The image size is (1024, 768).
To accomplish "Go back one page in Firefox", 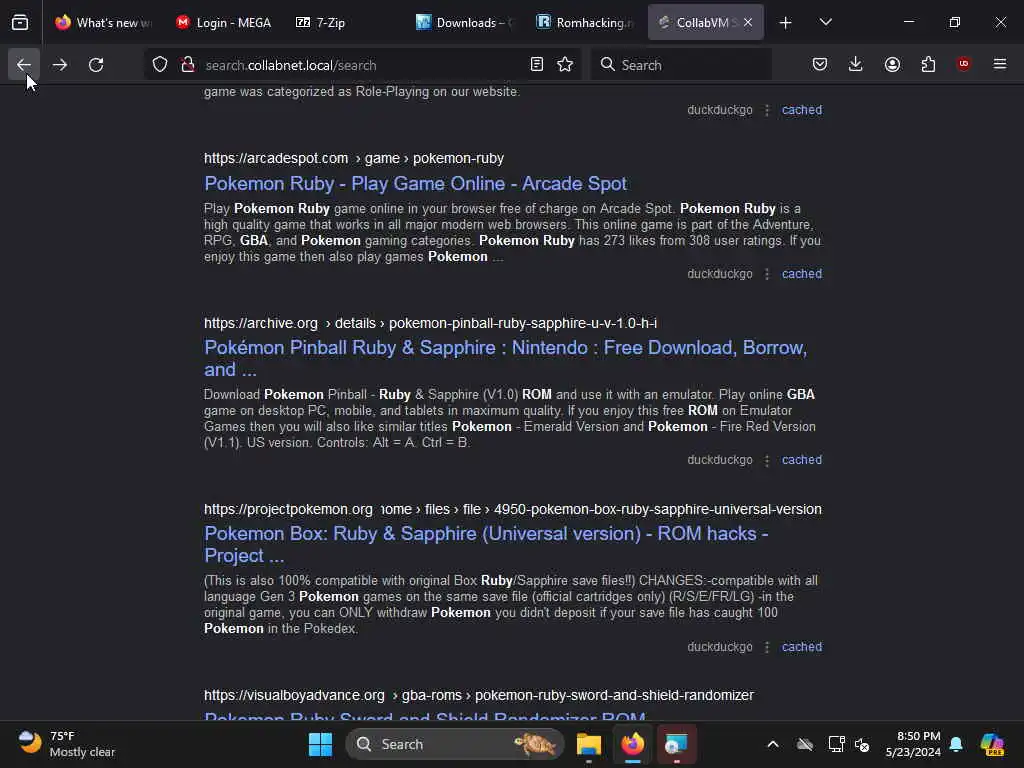I will pyautogui.click(x=24, y=65).
